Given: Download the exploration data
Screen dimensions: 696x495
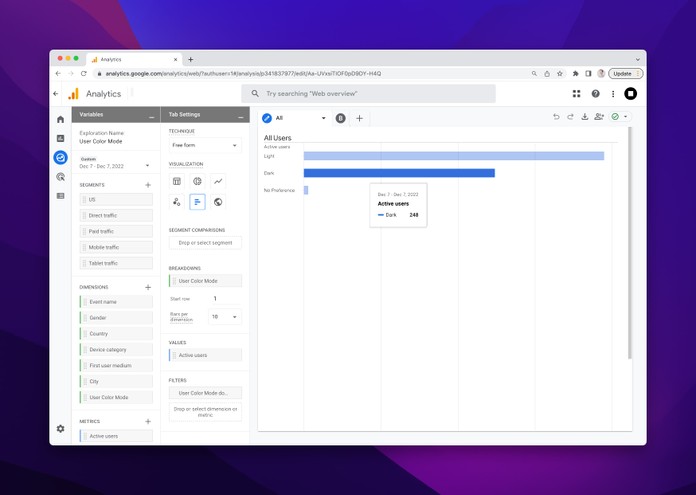Looking at the screenshot, I should point(585,117).
